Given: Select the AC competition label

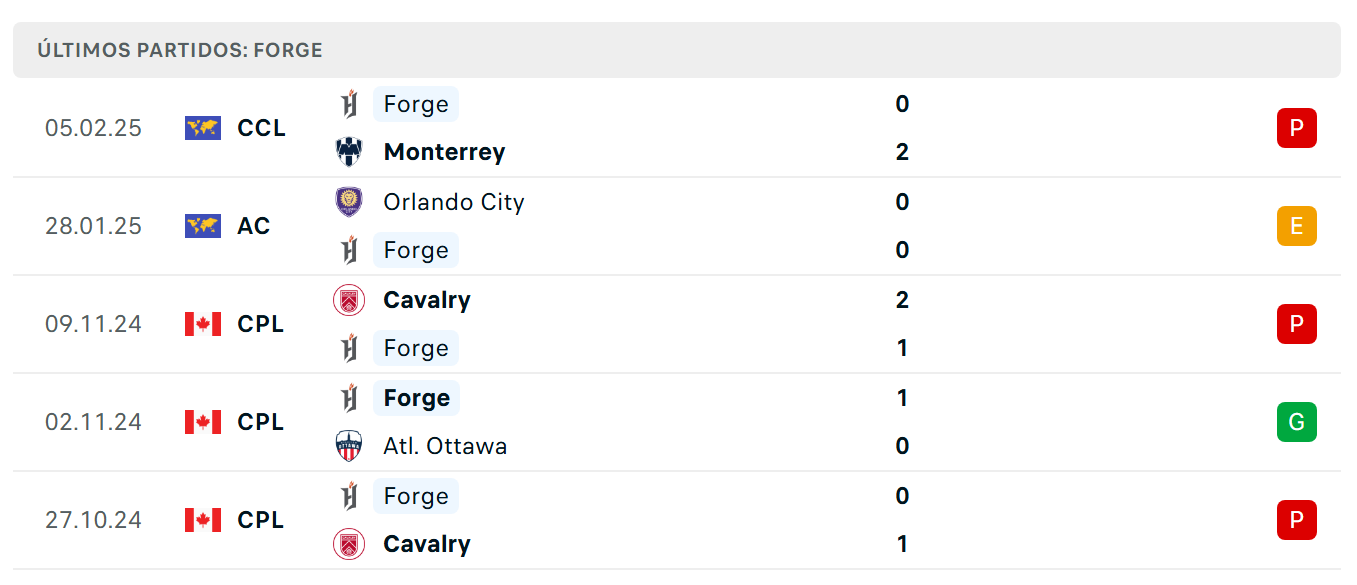Looking at the screenshot, I should tap(254, 226).
